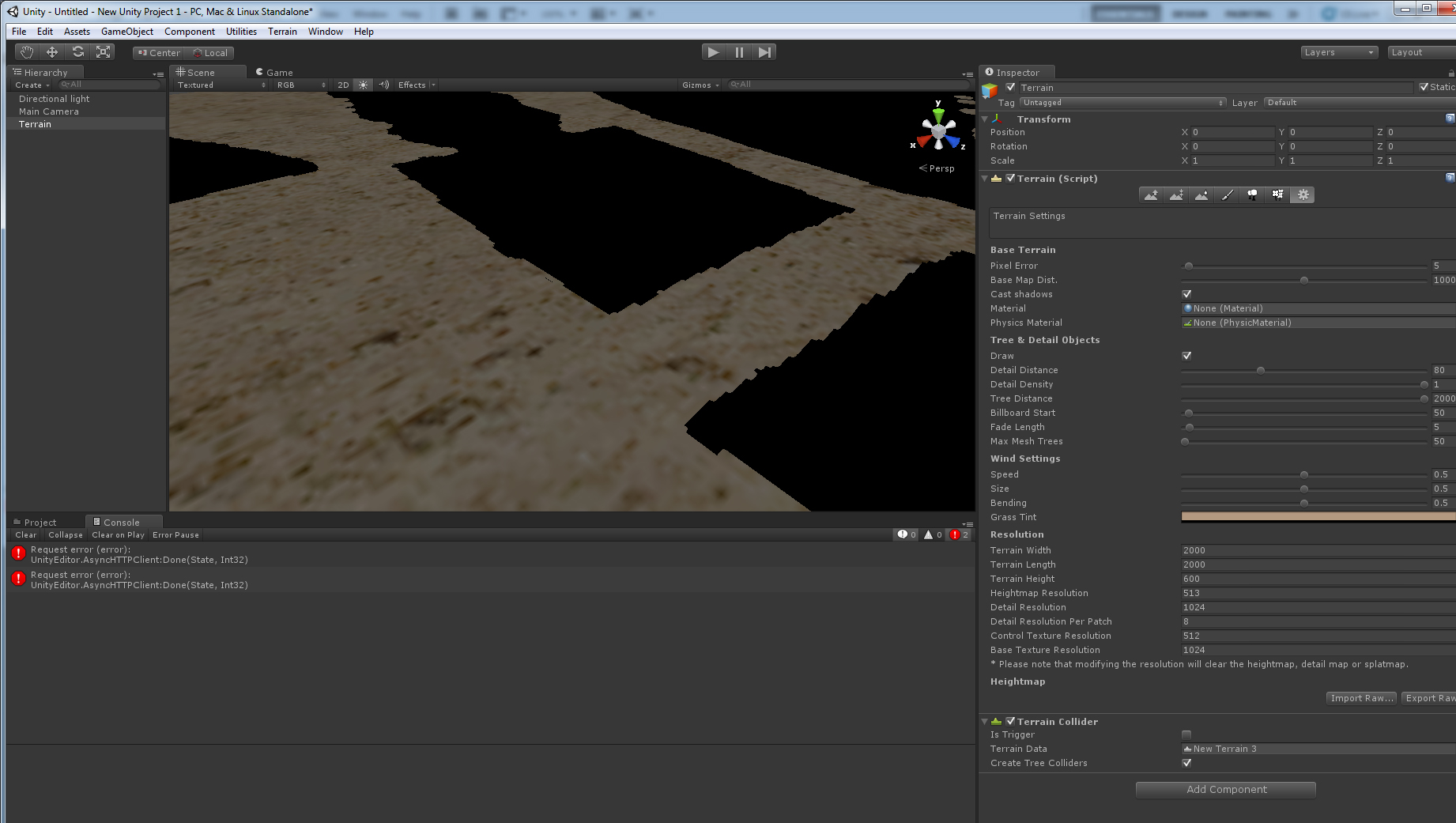Select the Paint Details terrain tool

point(1278,195)
